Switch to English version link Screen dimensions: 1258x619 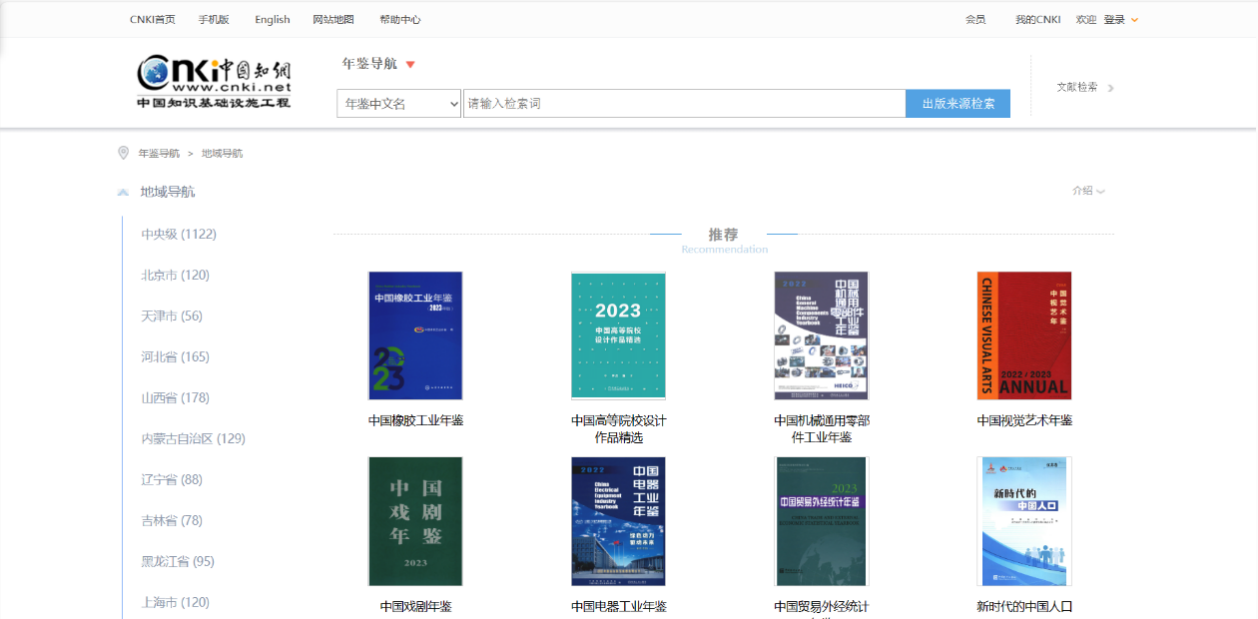272,19
